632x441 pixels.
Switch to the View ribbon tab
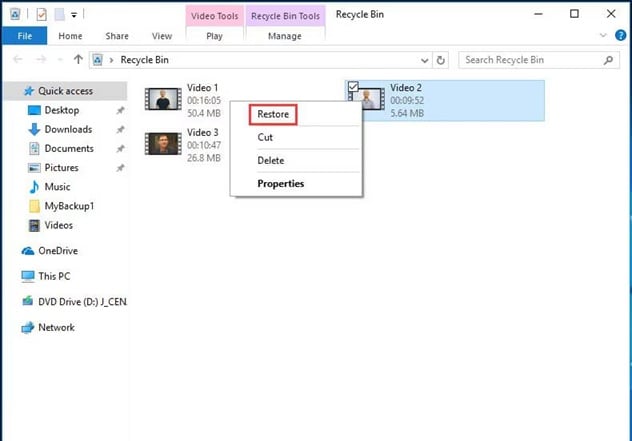(x=162, y=36)
